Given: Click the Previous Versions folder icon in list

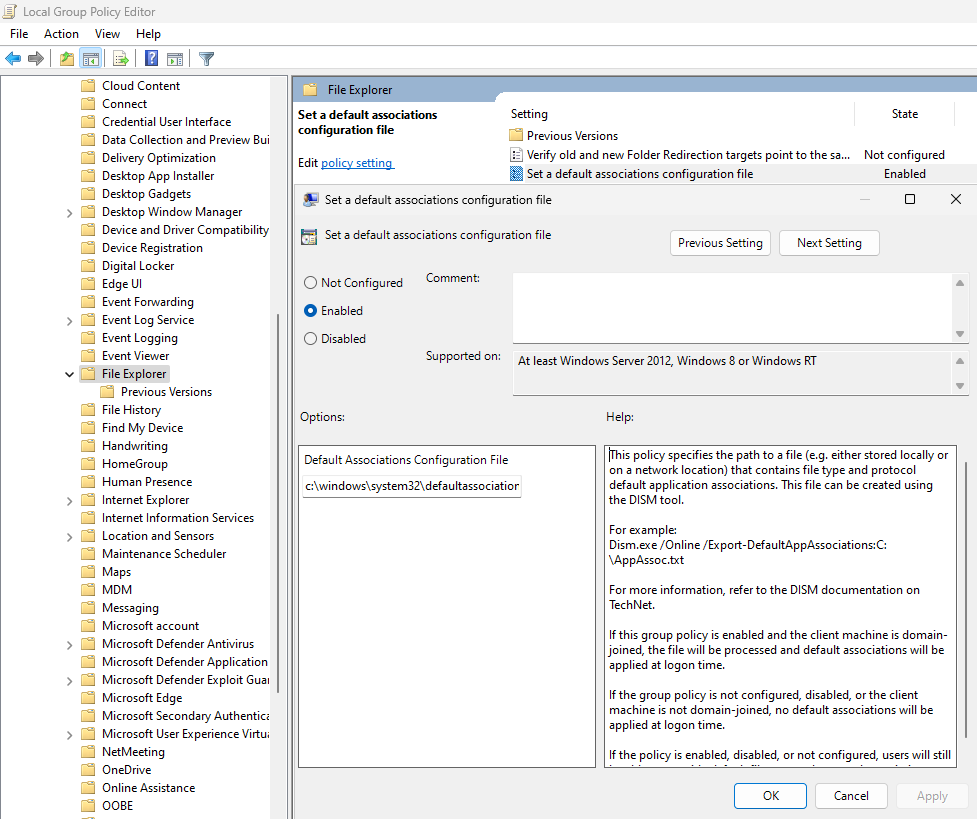Looking at the screenshot, I should pyautogui.click(x=516, y=135).
